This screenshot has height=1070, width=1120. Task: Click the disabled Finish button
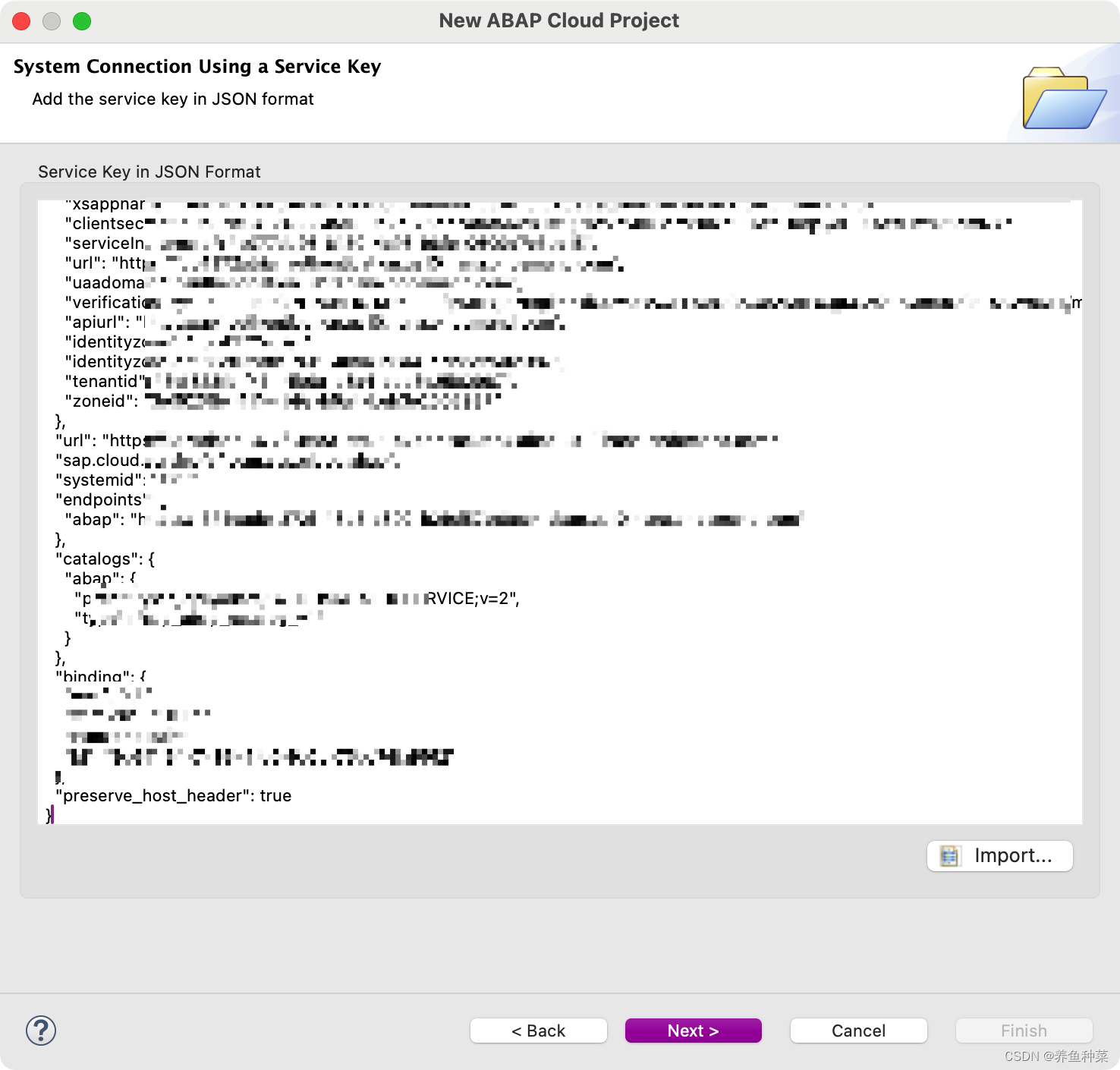(1024, 1031)
